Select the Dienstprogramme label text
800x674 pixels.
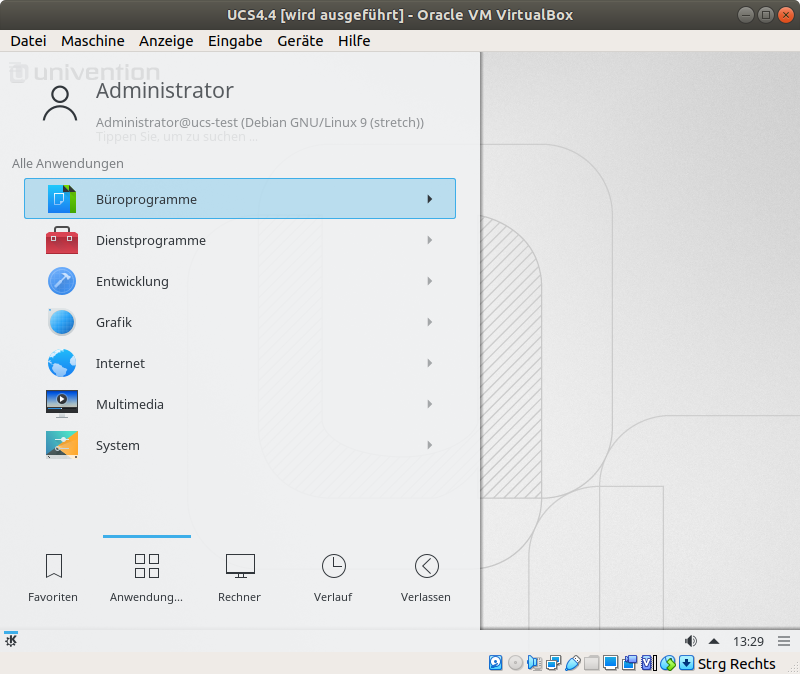[x=151, y=240]
